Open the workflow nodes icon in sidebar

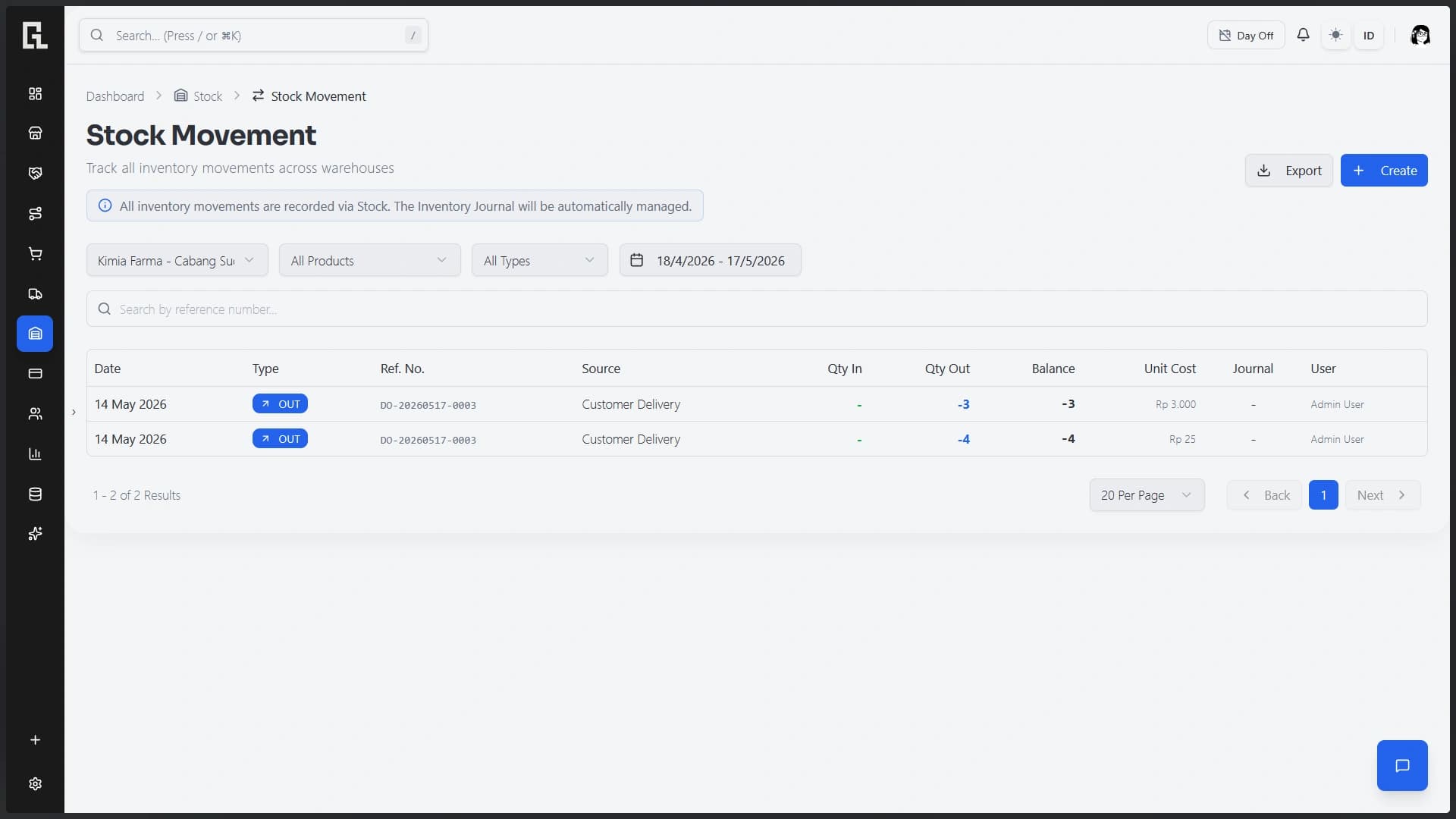(35, 214)
